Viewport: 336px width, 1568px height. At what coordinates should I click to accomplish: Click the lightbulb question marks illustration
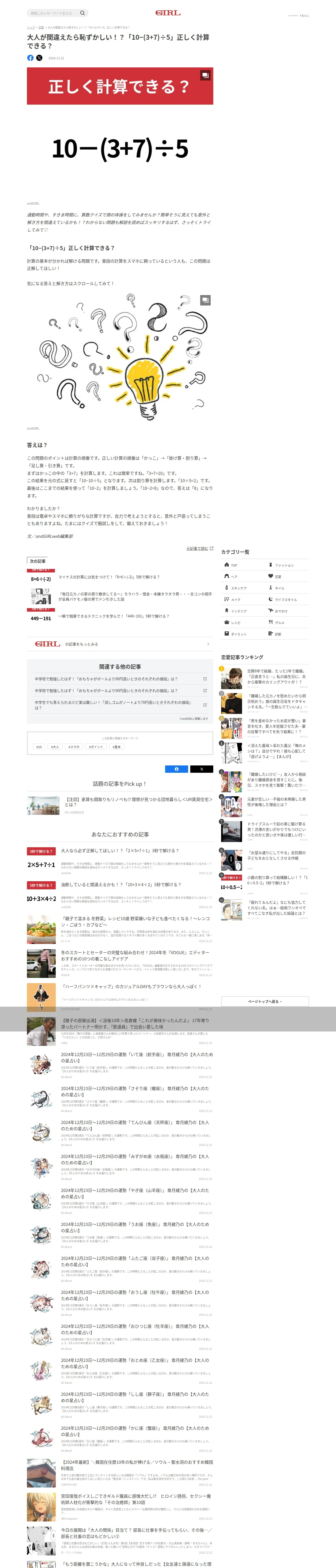coord(120,357)
